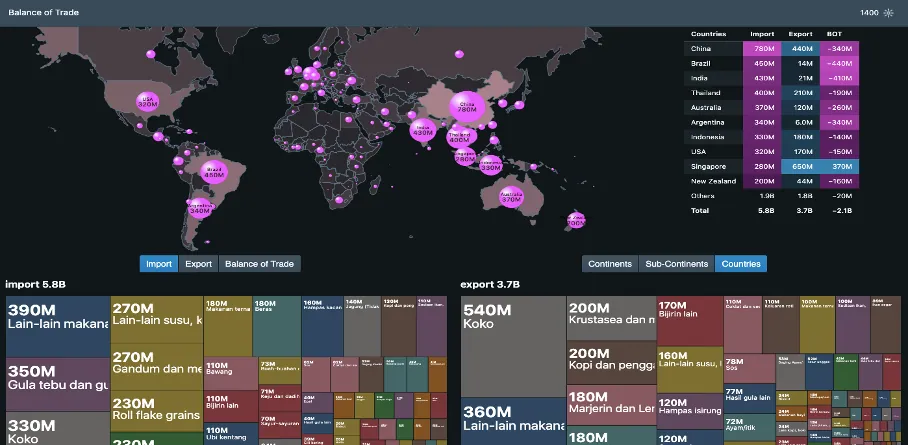
Task: Click Thailand row label in table
Action: coord(706,93)
